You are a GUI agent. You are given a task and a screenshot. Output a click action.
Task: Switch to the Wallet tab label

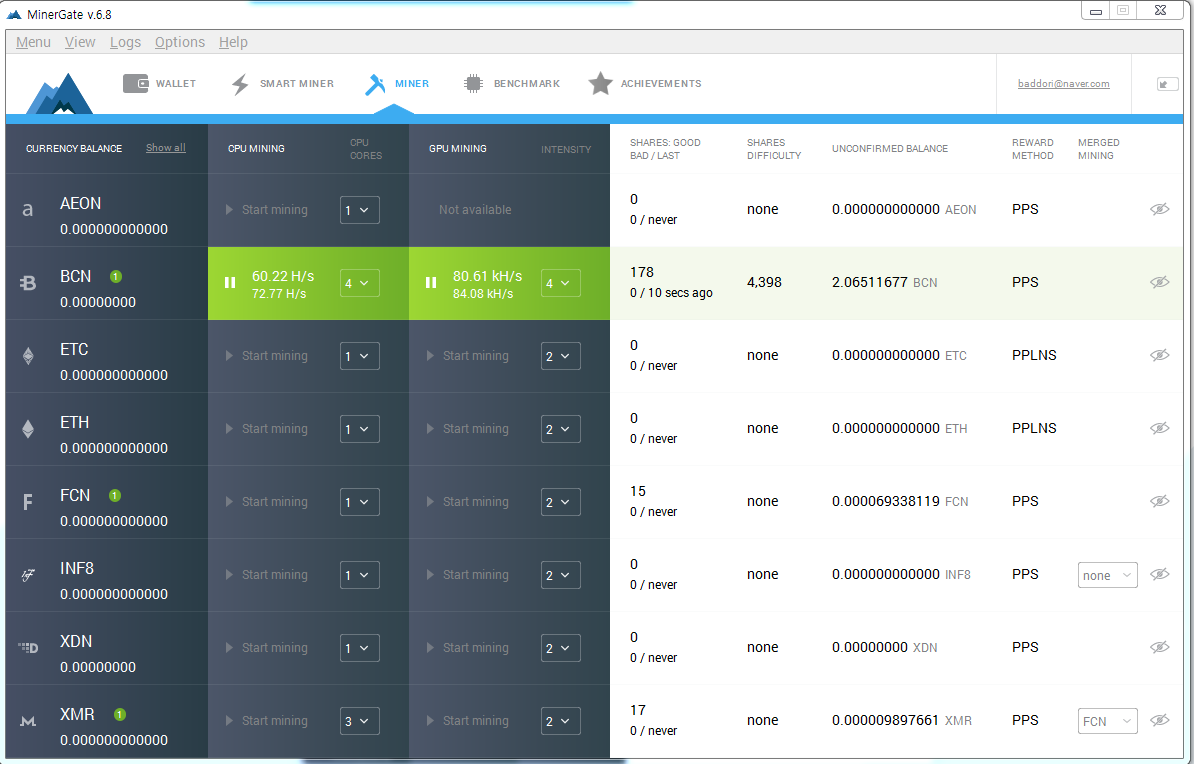(x=176, y=84)
